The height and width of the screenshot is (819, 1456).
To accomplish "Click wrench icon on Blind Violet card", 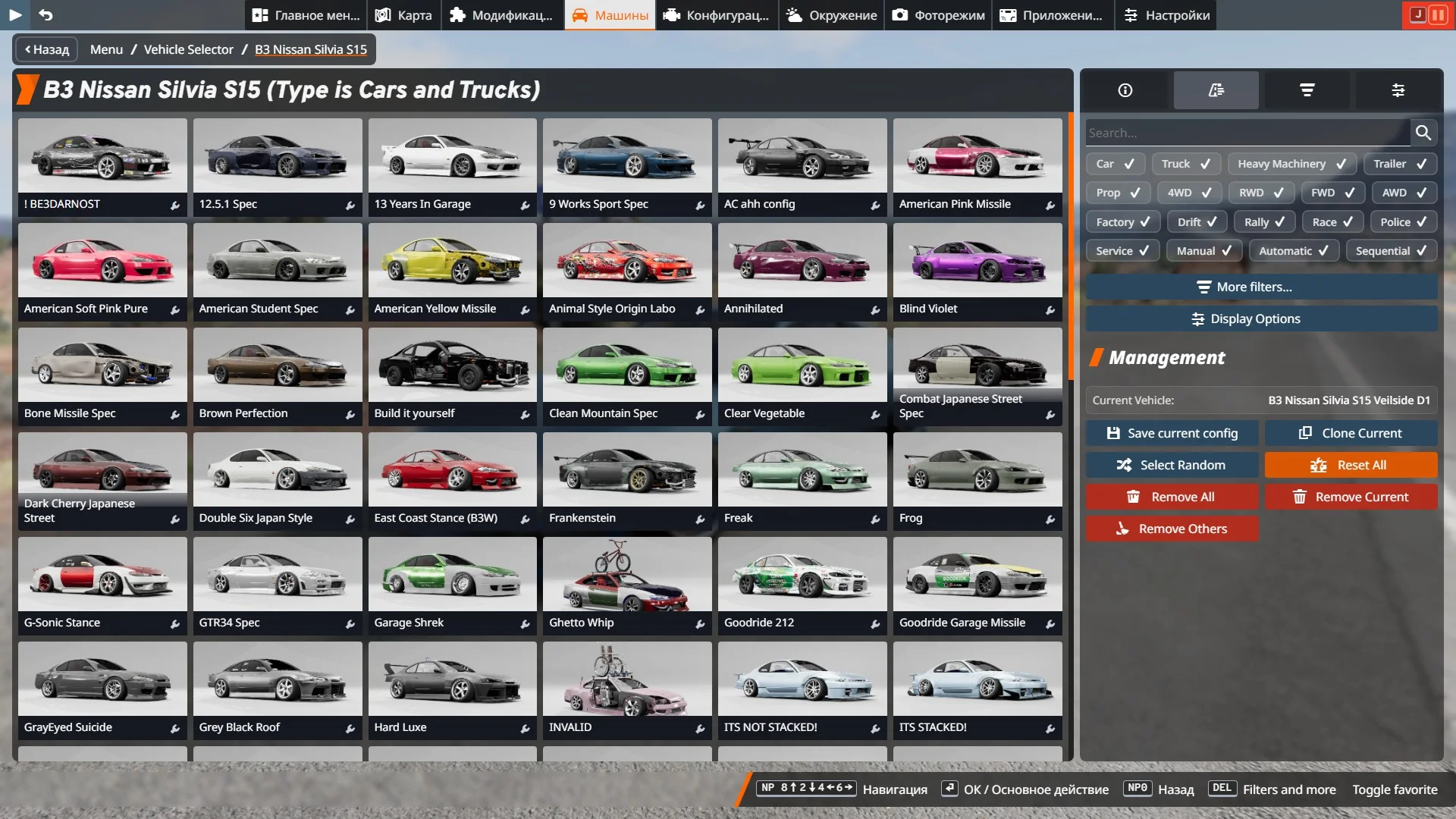I will pyautogui.click(x=1050, y=309).
